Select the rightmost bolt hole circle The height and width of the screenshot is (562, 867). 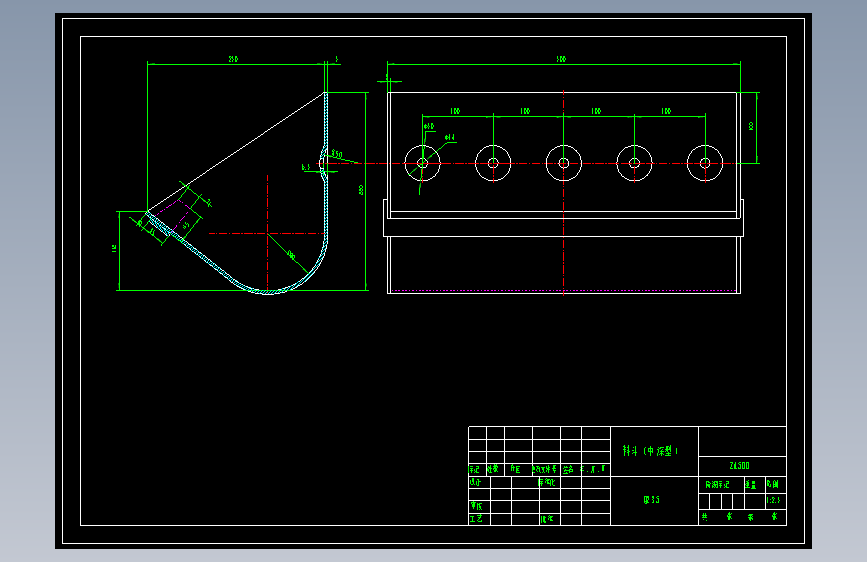(705, 163)
